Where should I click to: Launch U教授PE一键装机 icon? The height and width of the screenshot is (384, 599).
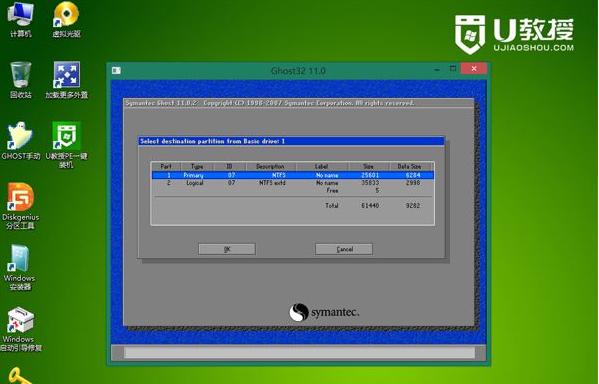tap(66, 144)
